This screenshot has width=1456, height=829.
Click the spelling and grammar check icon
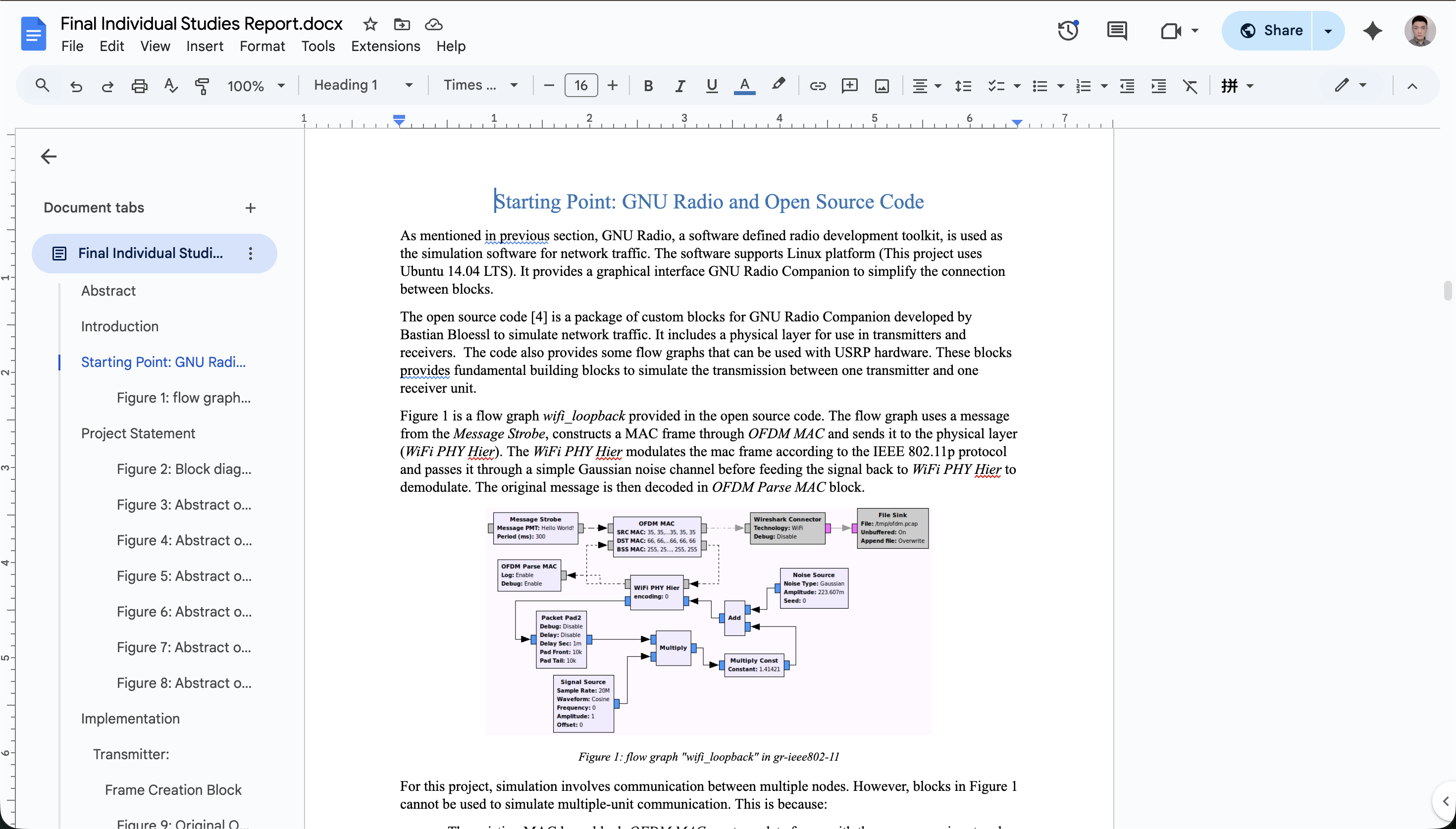point(170,86)
